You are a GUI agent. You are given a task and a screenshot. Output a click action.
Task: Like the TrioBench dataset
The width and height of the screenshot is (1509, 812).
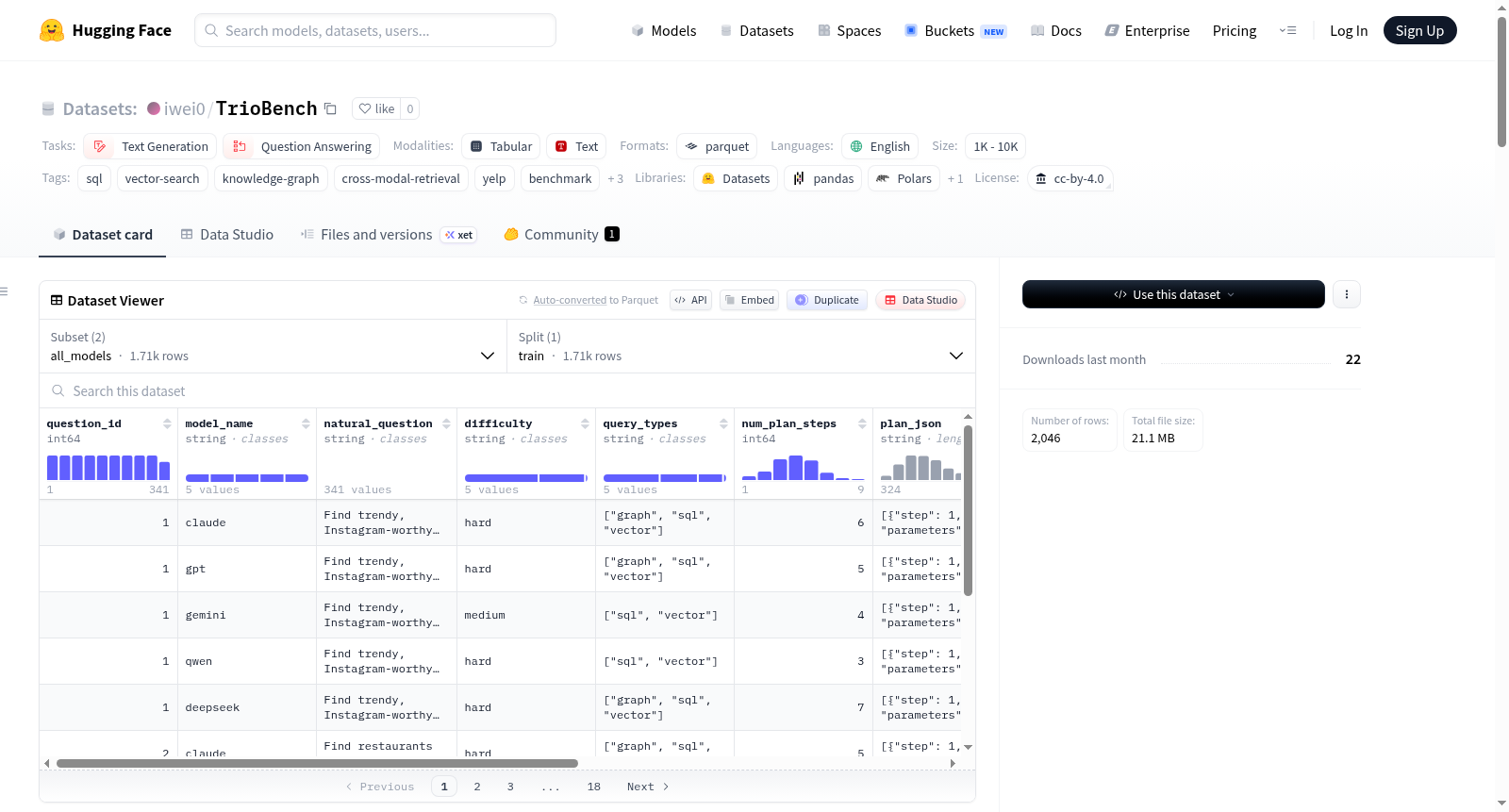(376, 108)
